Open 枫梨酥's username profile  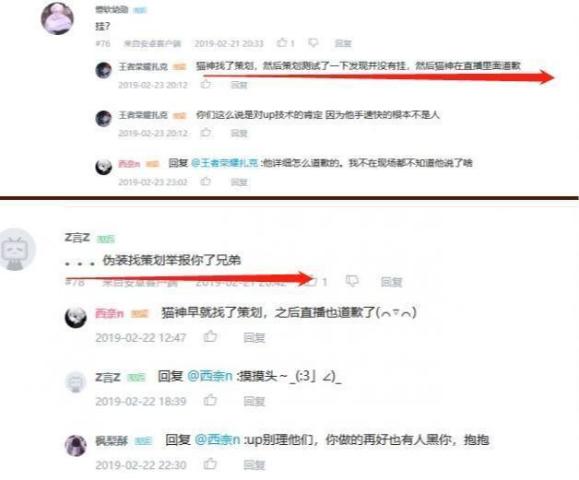tap(112, 440)
